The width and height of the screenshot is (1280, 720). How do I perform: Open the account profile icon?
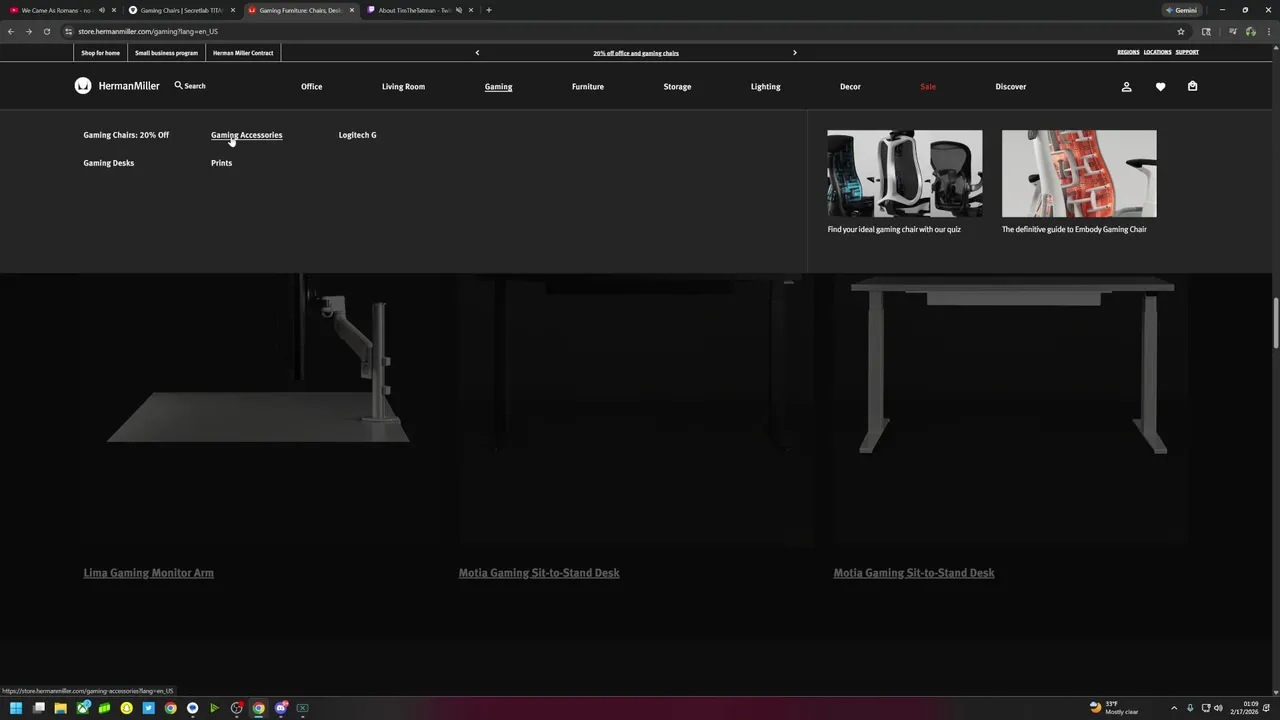1126,87
